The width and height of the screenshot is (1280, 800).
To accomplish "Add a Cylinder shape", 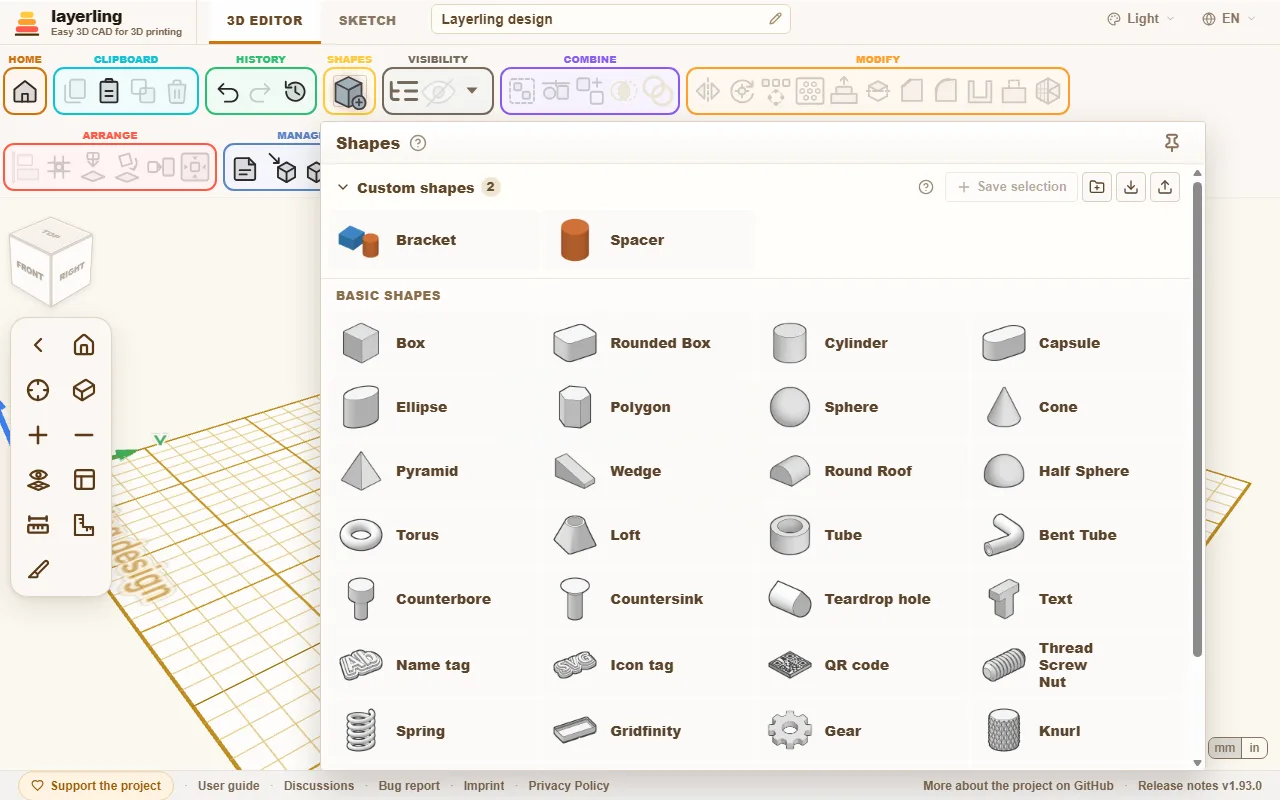I will (862, 343).
